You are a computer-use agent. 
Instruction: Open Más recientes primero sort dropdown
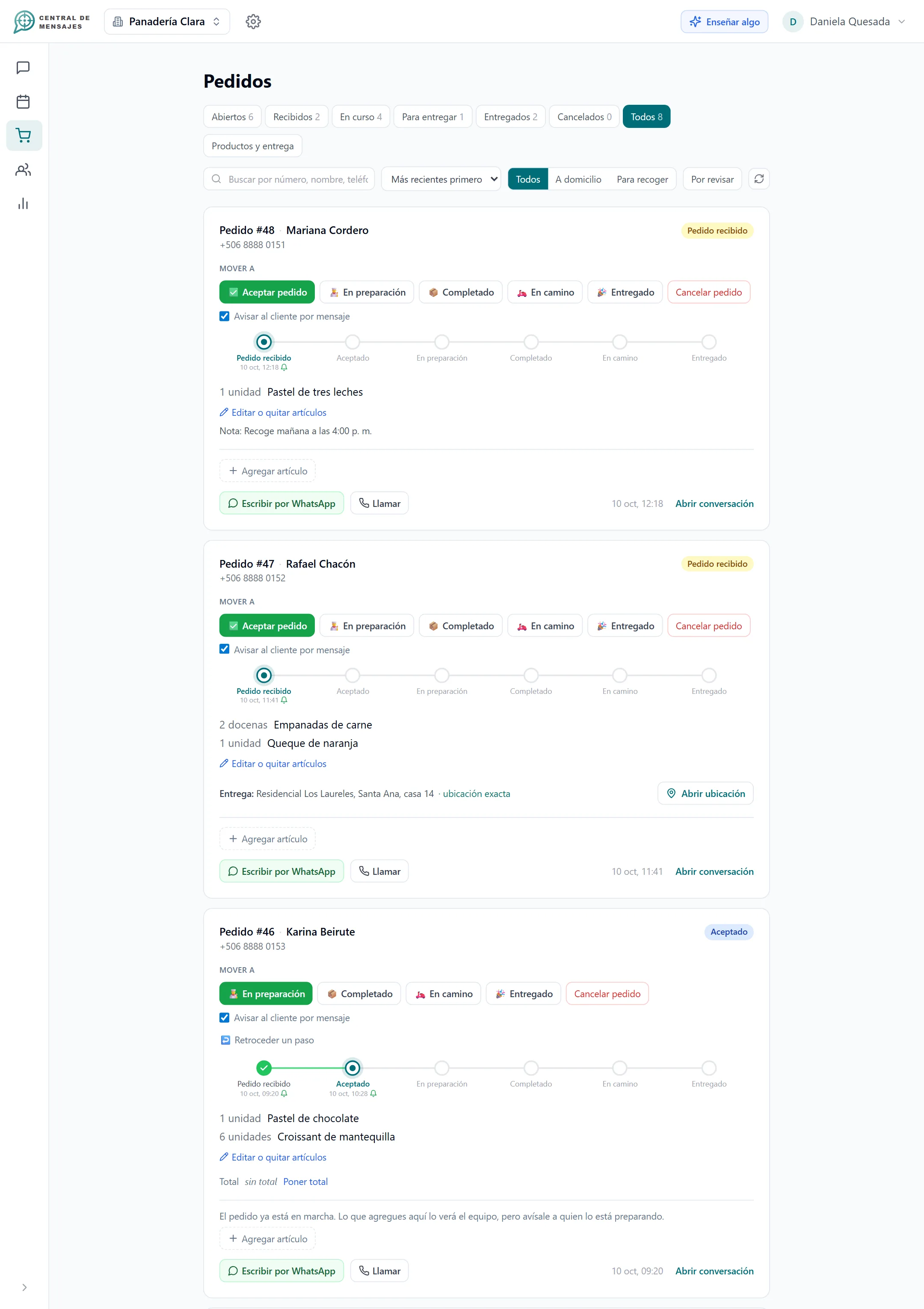(441, 179)
